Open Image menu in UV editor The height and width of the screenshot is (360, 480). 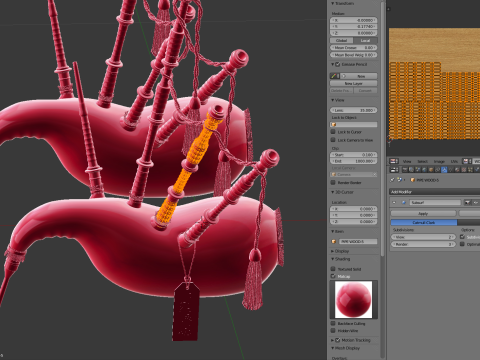(439, 161)
